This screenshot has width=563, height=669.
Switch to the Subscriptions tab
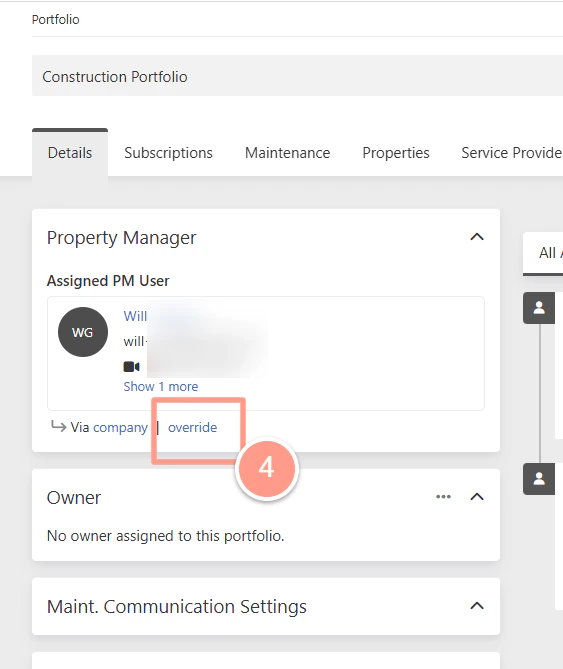(x=168, y=153)
